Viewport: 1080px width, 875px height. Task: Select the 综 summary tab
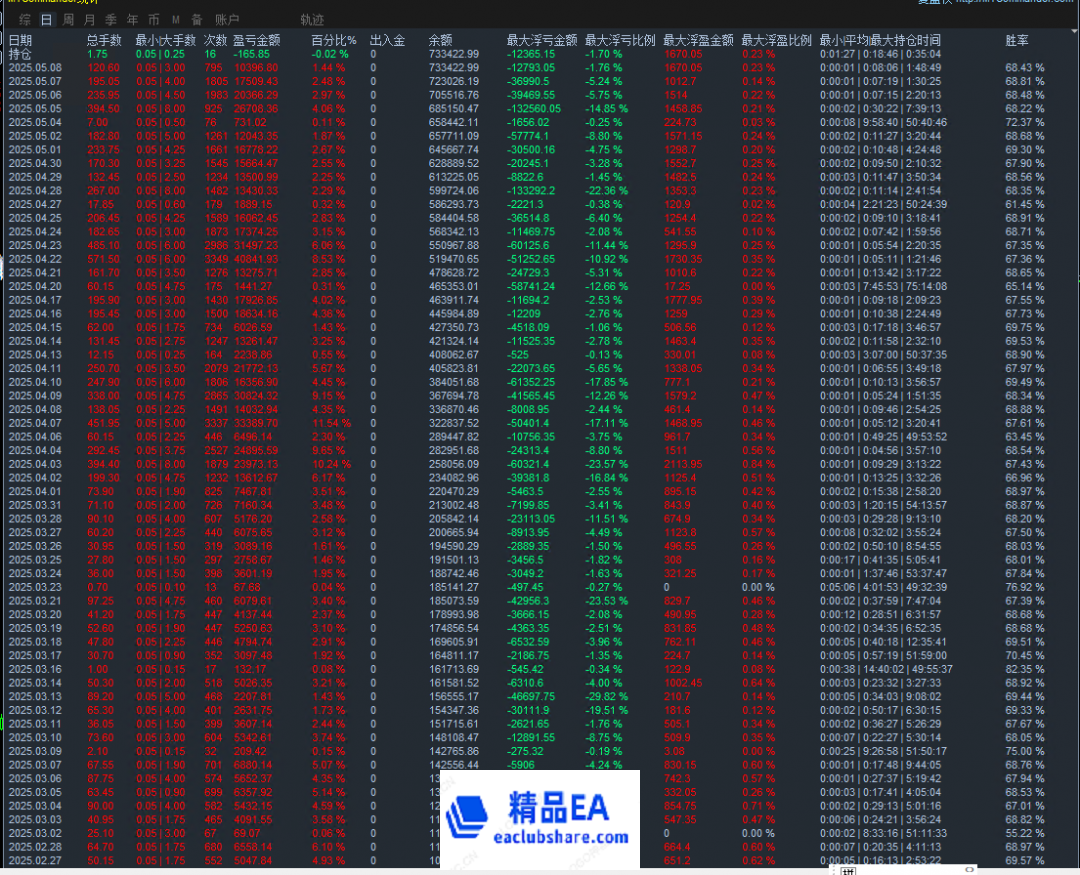24,19
